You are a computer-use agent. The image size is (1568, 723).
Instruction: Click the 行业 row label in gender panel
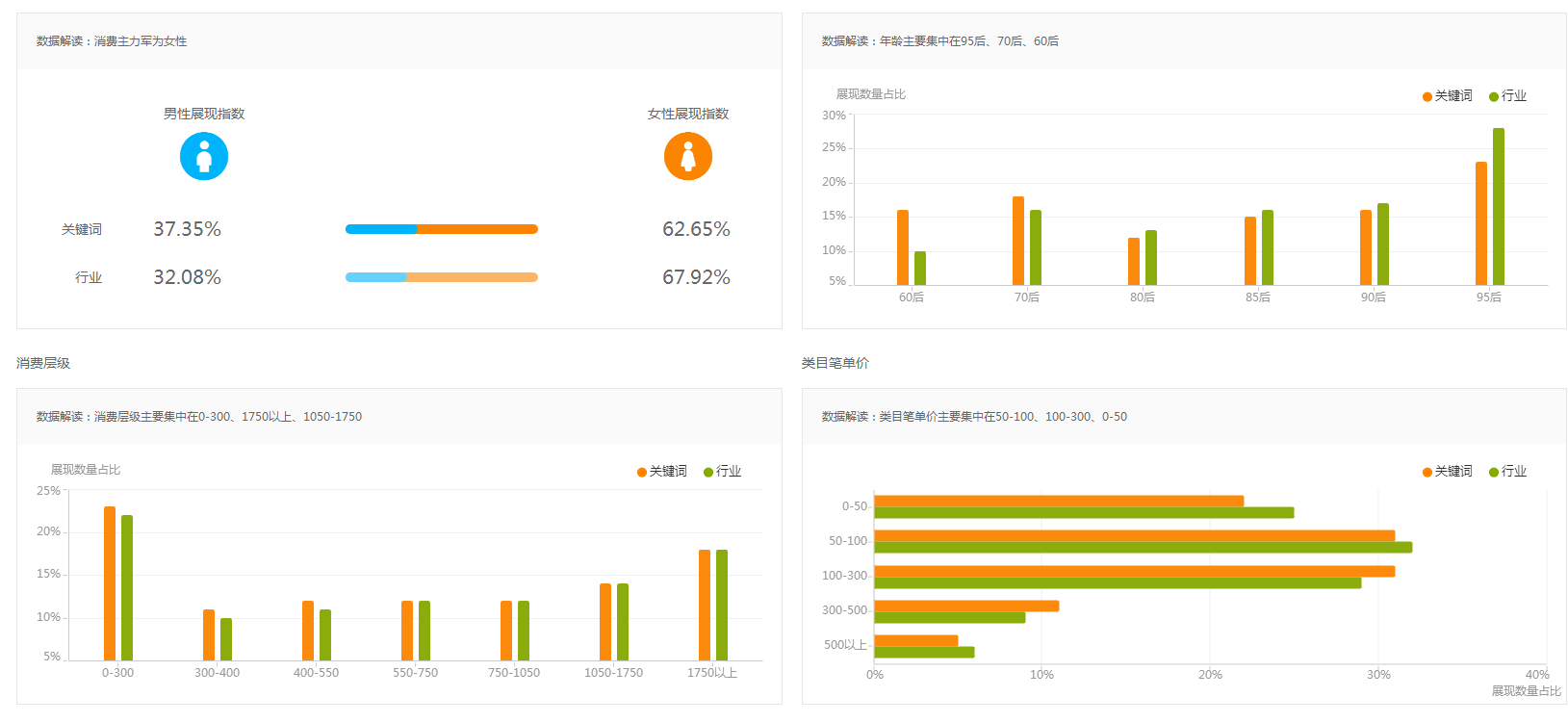coord(89,277)
